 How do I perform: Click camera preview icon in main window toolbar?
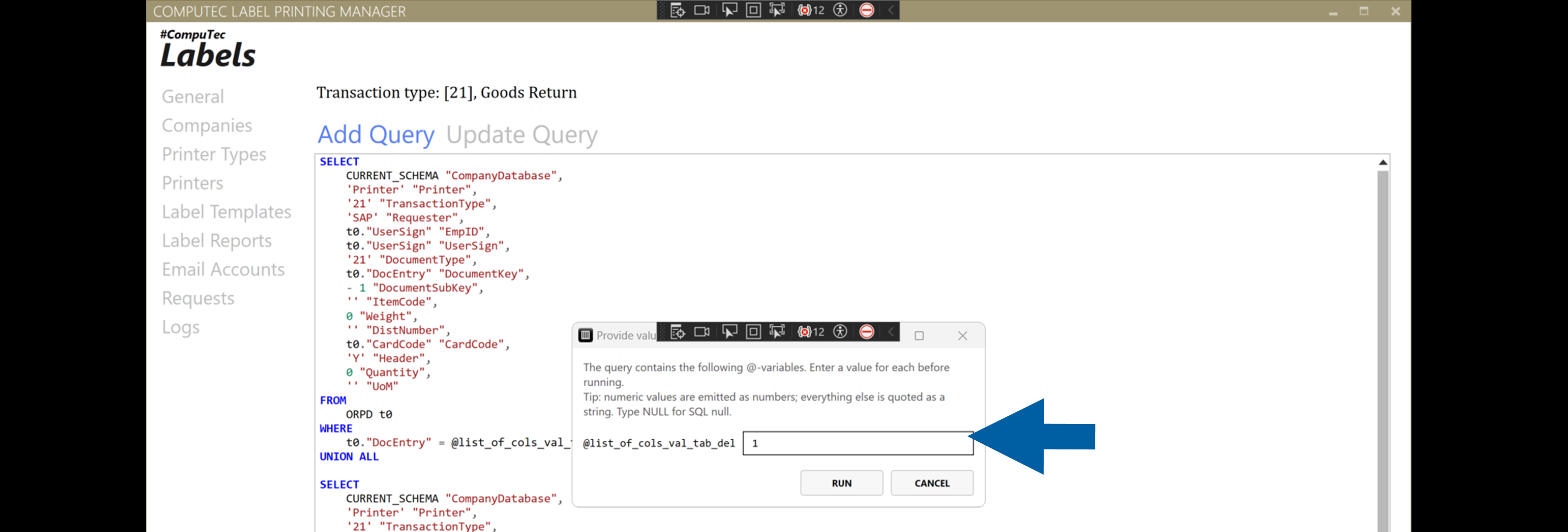click(702, 10)
